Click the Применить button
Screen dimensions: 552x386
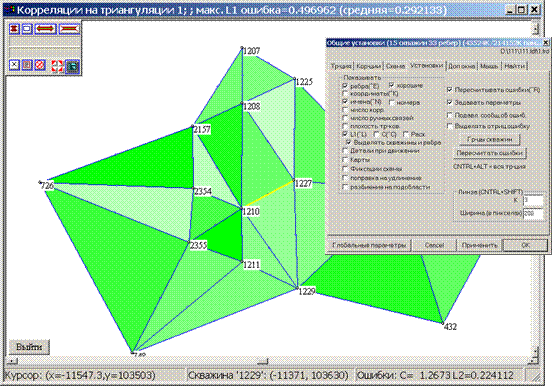(x=479, y=245)
